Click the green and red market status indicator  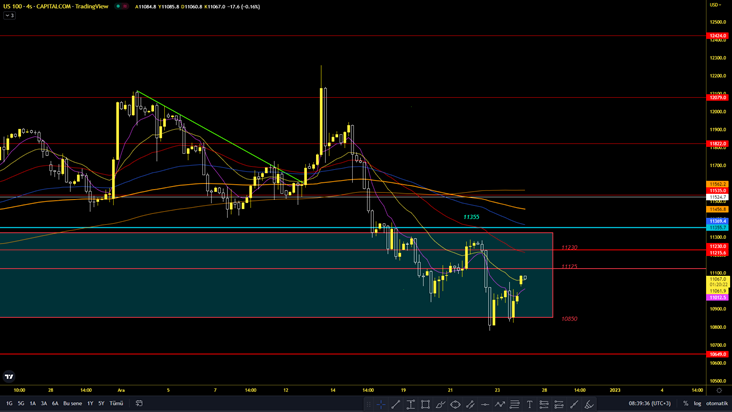pos(122,7)
